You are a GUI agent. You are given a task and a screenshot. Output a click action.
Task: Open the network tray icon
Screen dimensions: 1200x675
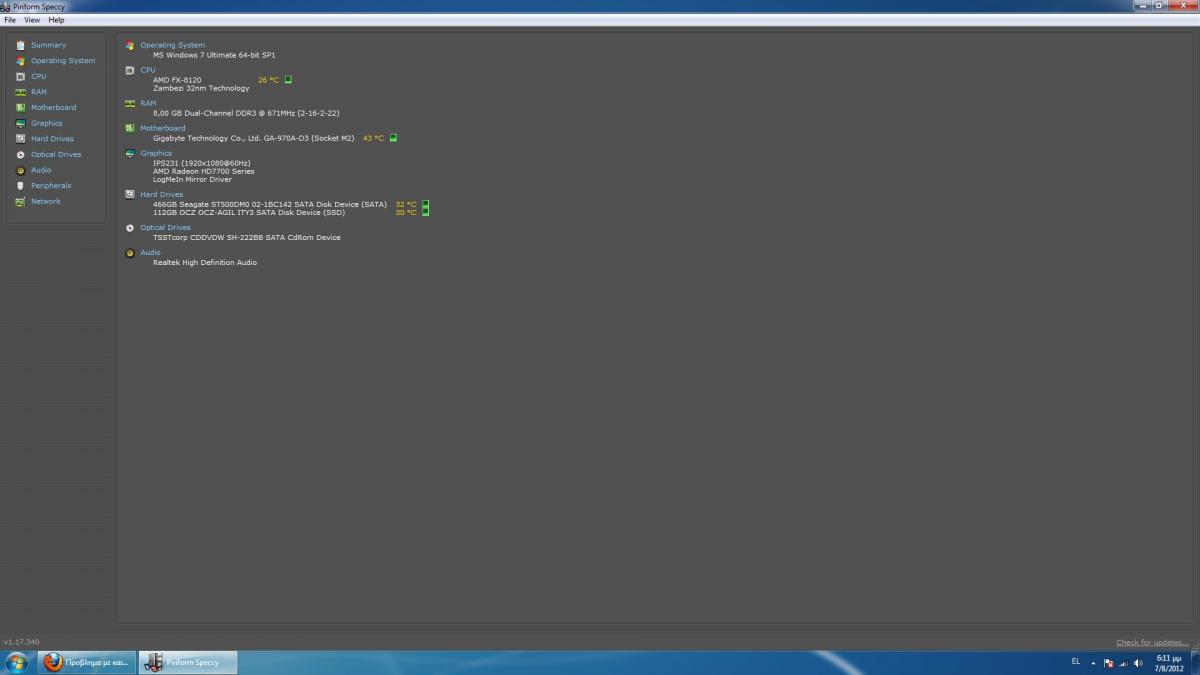1124,663
